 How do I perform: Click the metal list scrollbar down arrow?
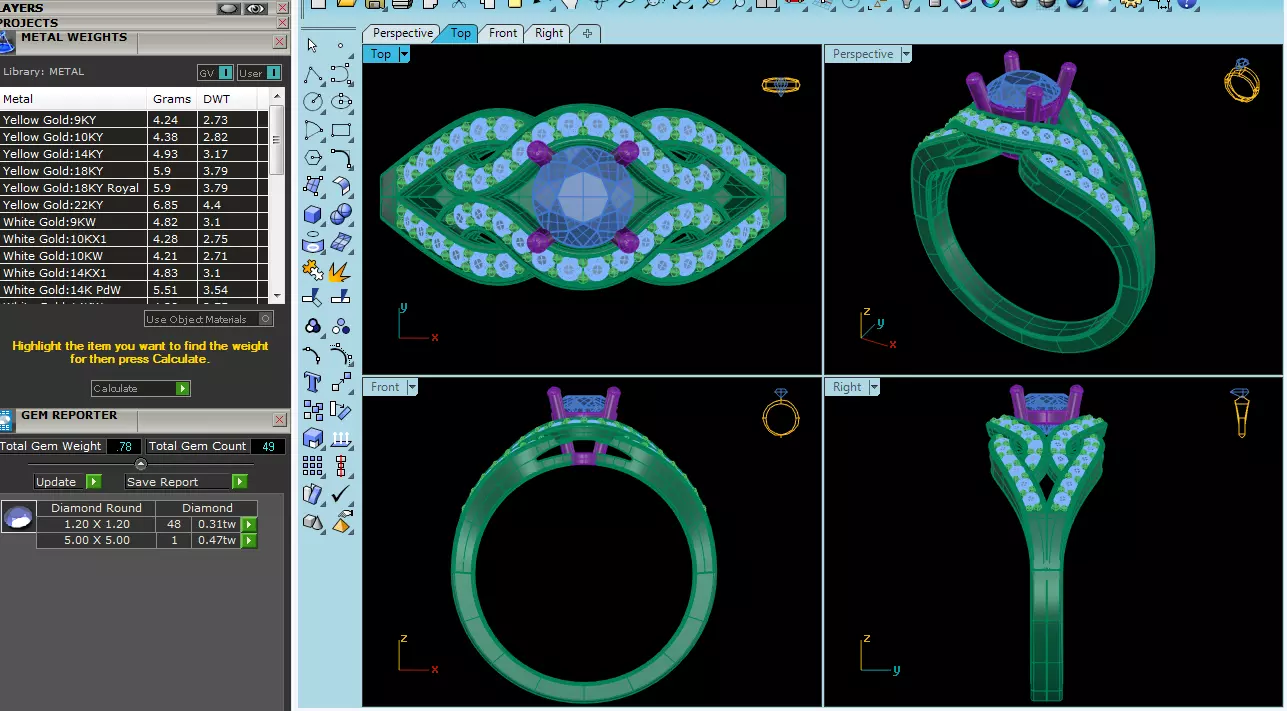(x=278, y=296)
